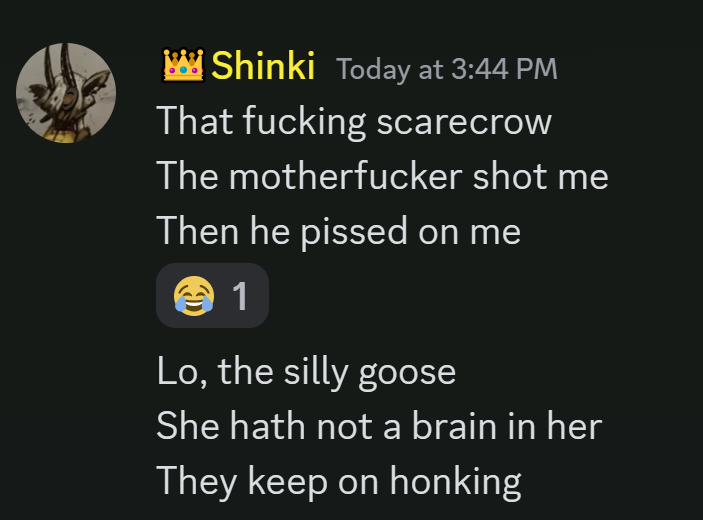This screenshot has width=703, height=520.
Task: Click the tears of joy emoji
Action: point(194,295)
